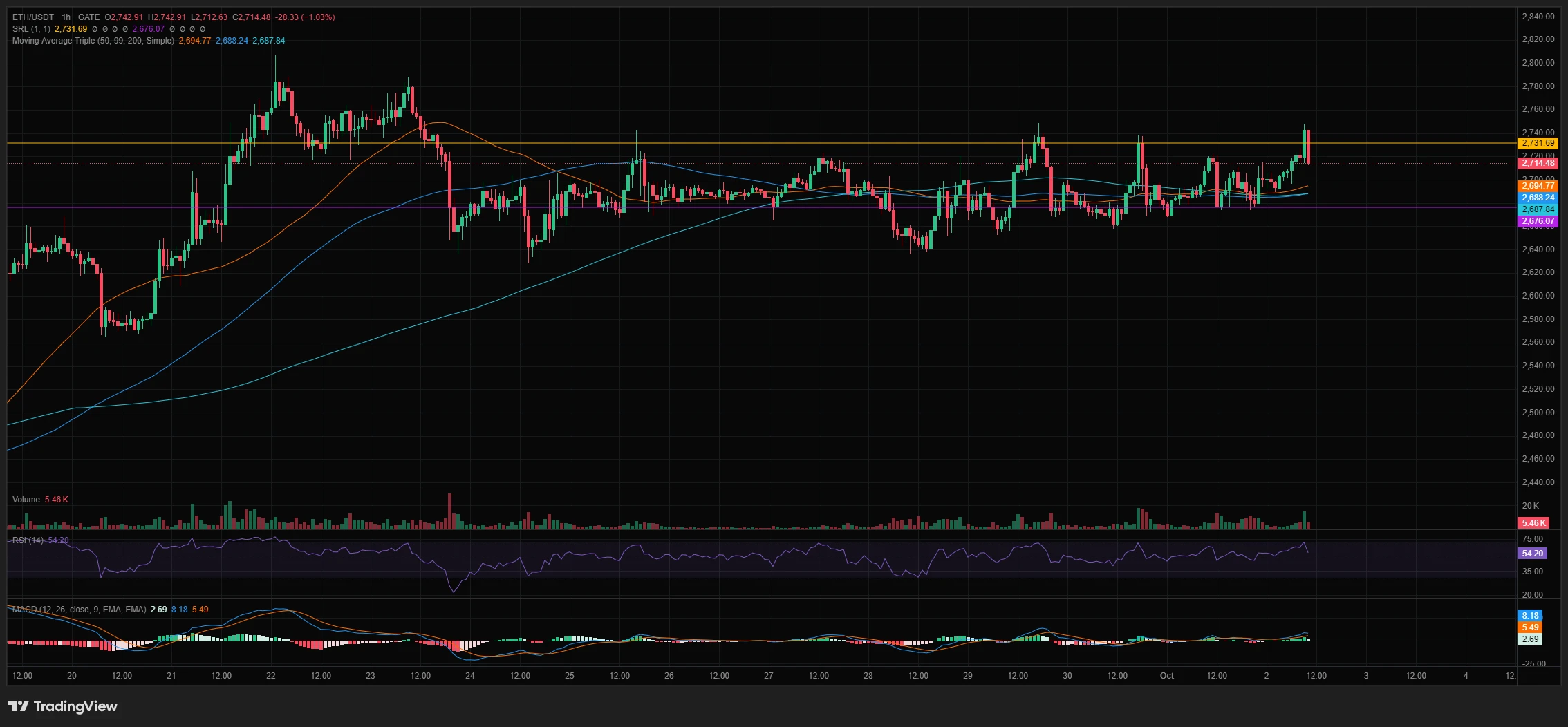The image size is (1568, 727).
Task: Click the 5.46K volume axis tag
Action: point(1533,523)
